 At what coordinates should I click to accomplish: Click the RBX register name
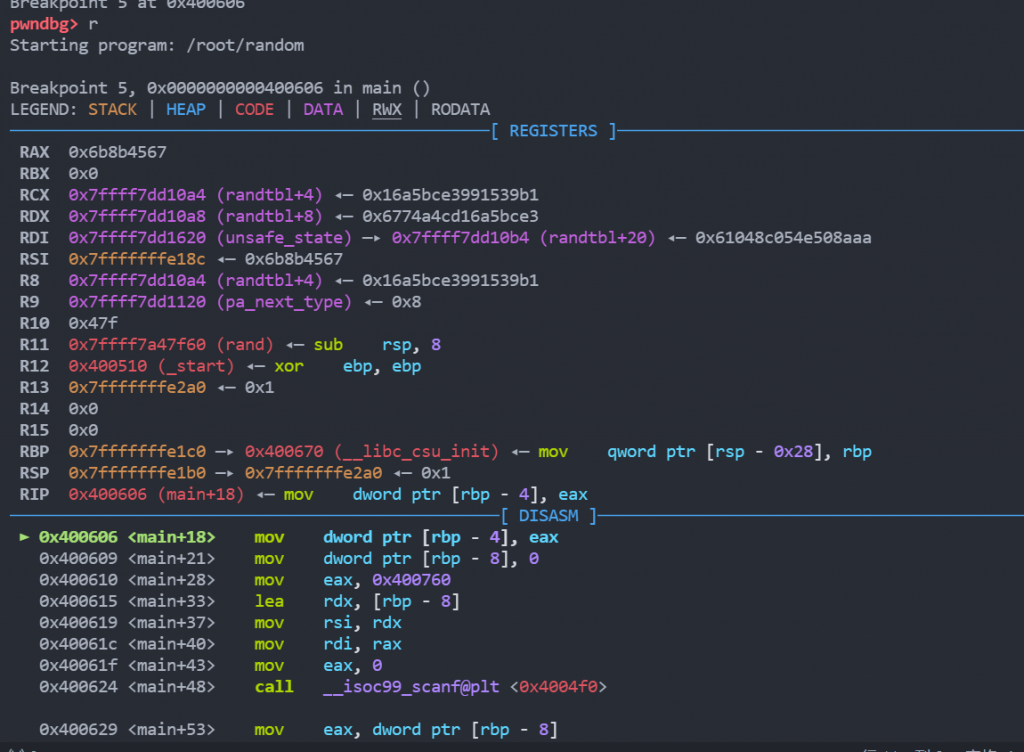(34, 174)
